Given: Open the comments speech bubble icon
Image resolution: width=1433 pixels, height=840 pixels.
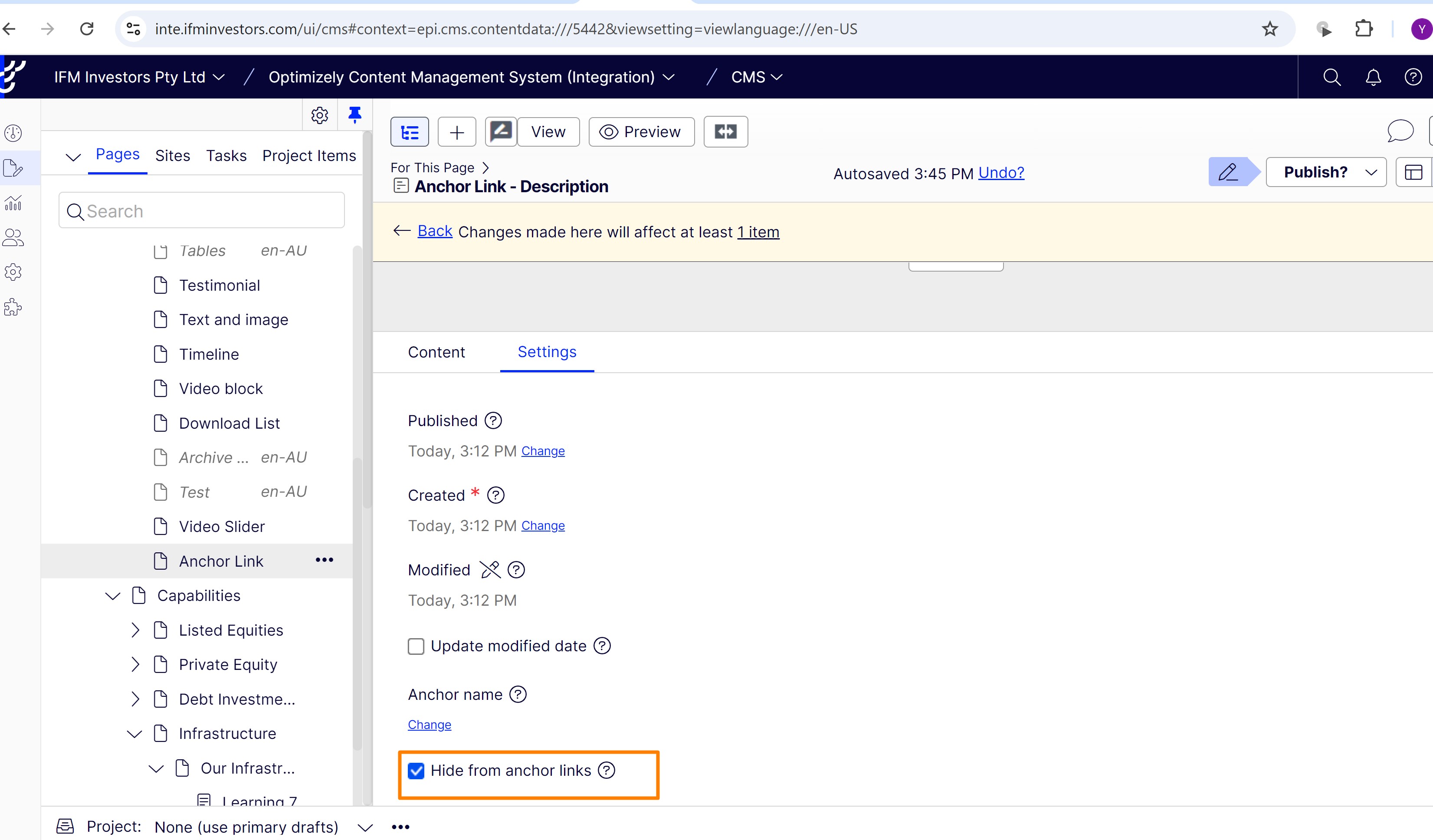Looking at the screenshot, I should tap(1400, 131).
